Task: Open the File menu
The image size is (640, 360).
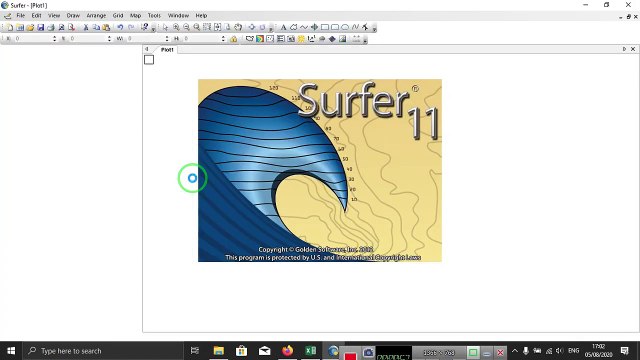Action: pyautogui.click(x=21, y=16)
